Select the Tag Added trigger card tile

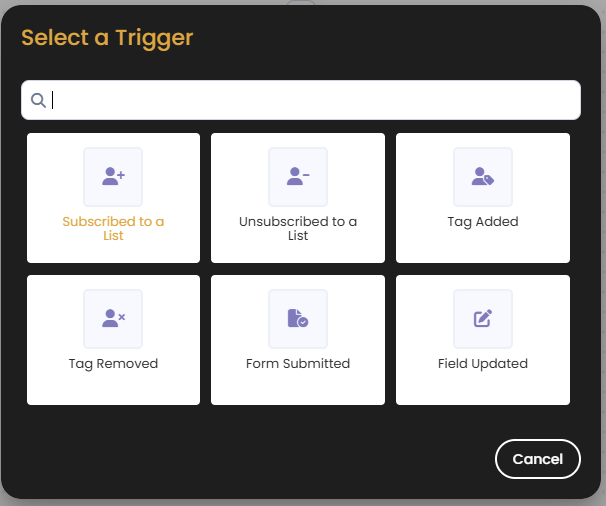coord(483,250)
